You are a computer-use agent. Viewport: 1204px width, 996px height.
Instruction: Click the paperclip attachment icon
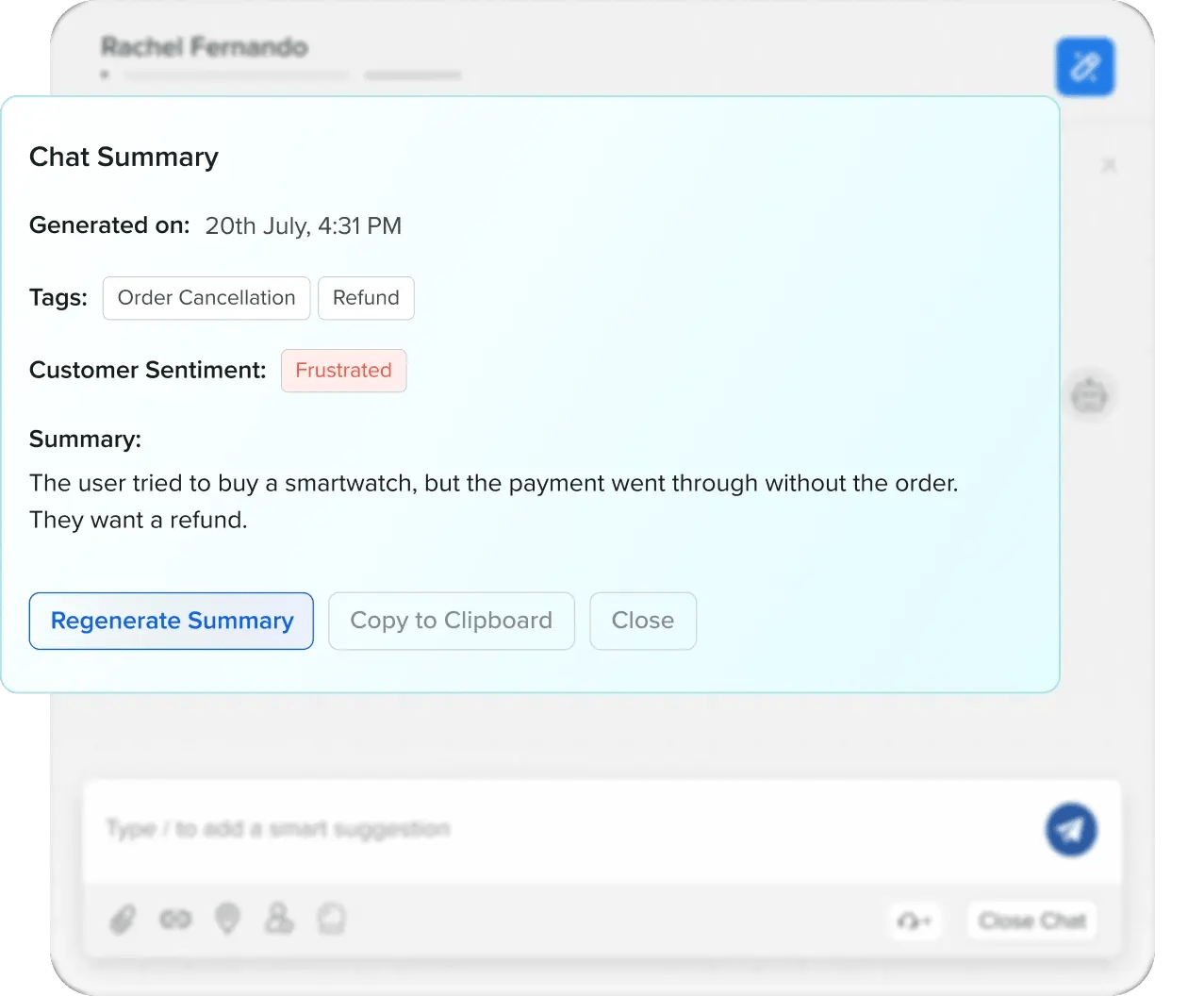123,919
